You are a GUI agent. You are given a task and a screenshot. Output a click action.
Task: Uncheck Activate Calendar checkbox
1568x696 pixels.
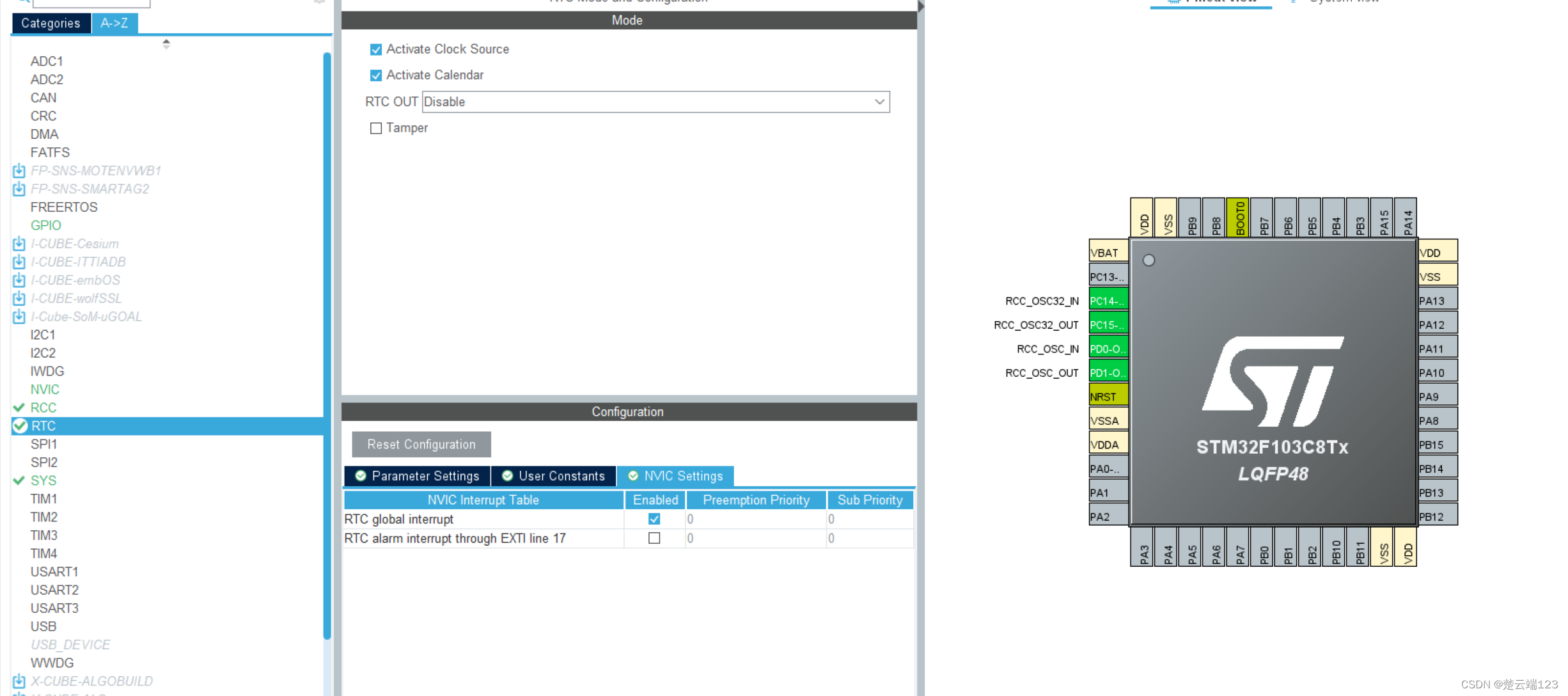[x=376, y=75]
